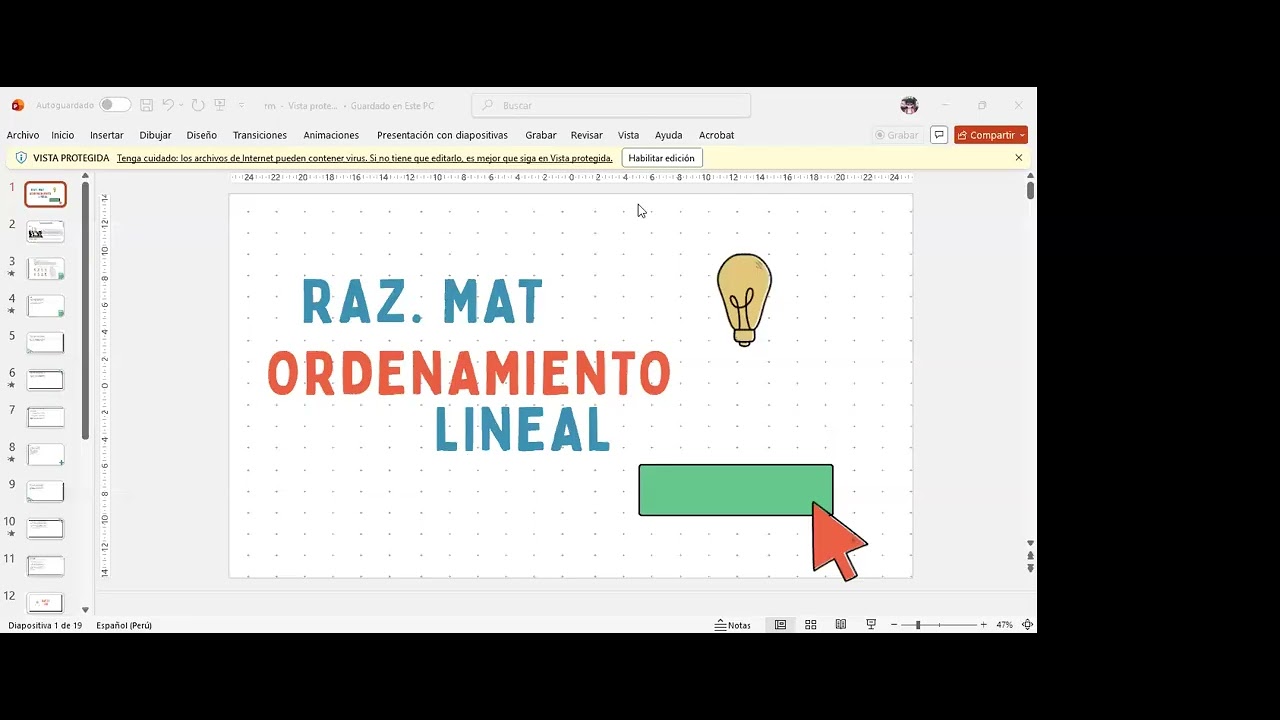Open Presentación con diapositivas tab
The height and width of the screenshot is (720, 1280).
tap(442, 135)
